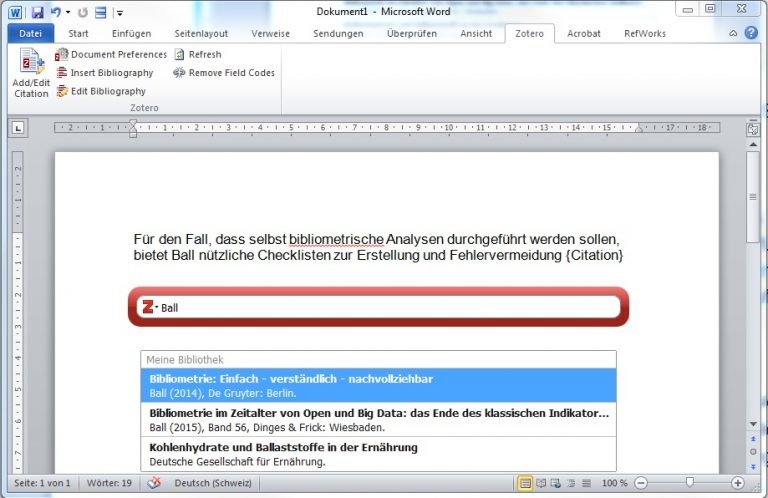
Task: Click the previous page browse button
Action: click(753, 439)
